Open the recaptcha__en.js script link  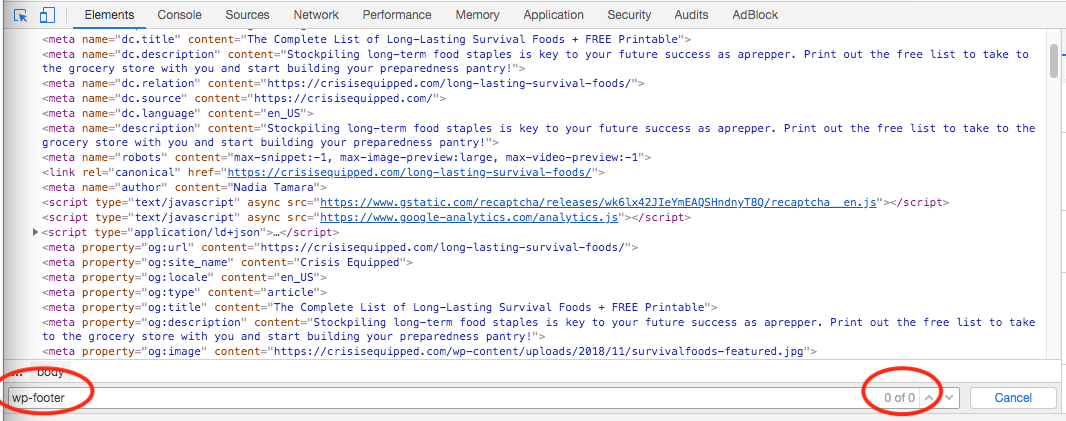tap(598, 203)
